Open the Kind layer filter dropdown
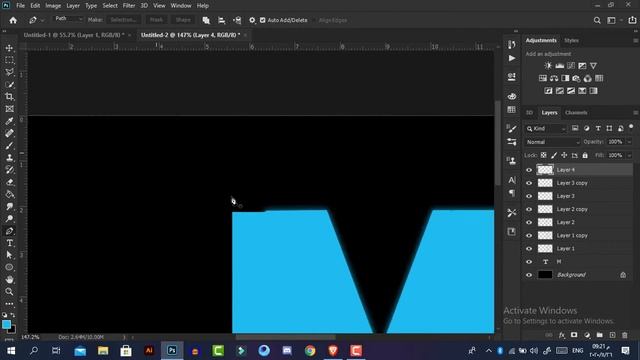 (546, 129)
